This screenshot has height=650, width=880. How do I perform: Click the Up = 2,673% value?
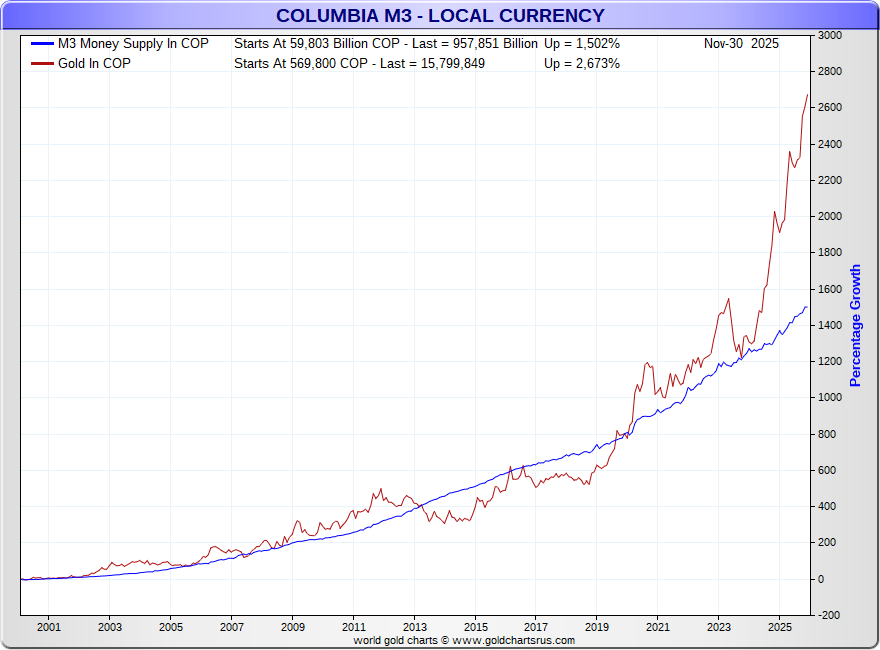(581, 63)
